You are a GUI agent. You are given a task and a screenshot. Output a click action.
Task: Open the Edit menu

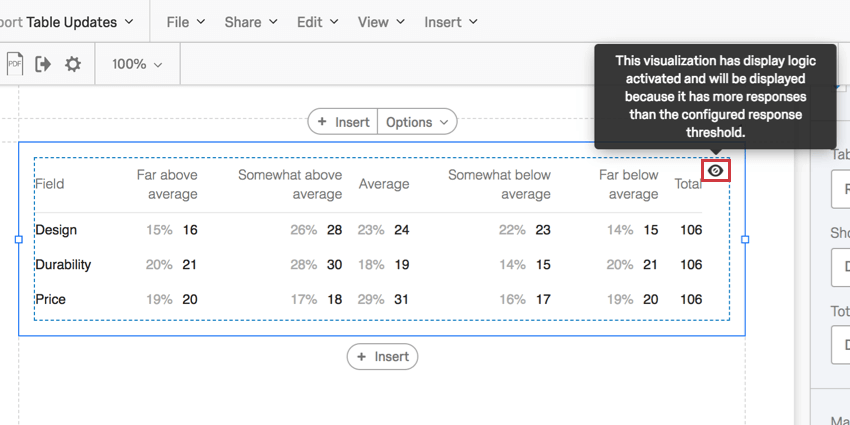click(317, 21)
